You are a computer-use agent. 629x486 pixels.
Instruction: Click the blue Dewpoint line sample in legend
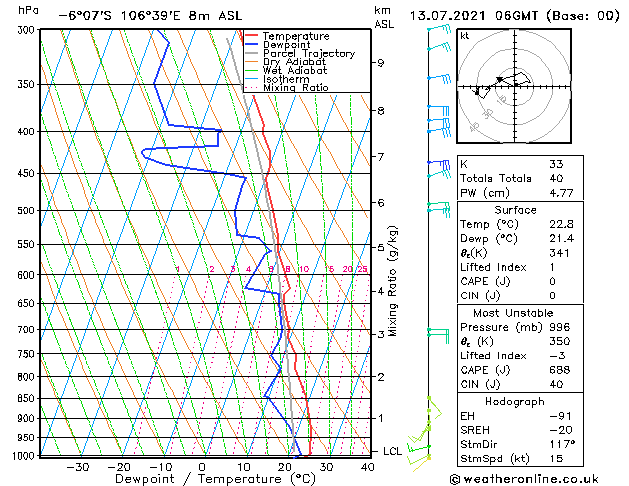tap(251, 45)
